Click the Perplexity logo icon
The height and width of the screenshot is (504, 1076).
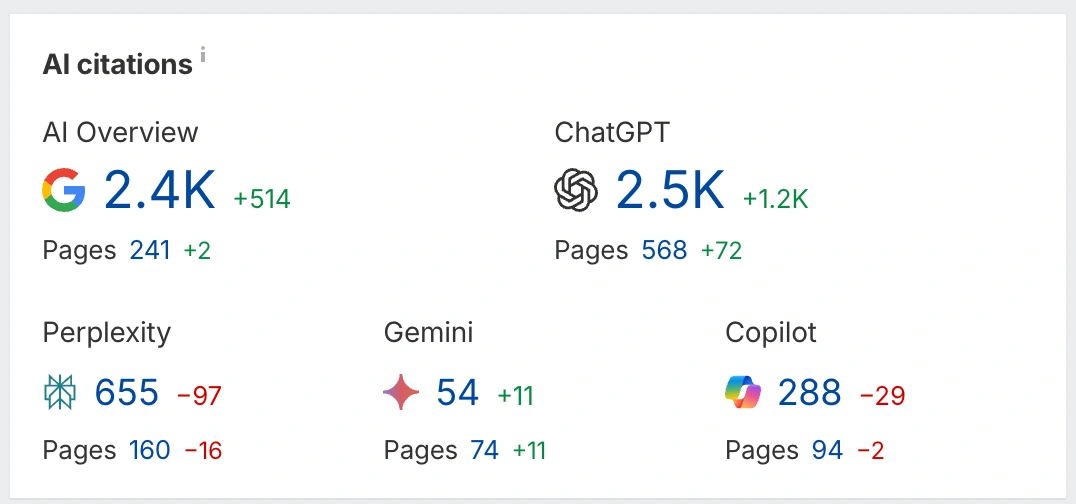click(60, 393)
